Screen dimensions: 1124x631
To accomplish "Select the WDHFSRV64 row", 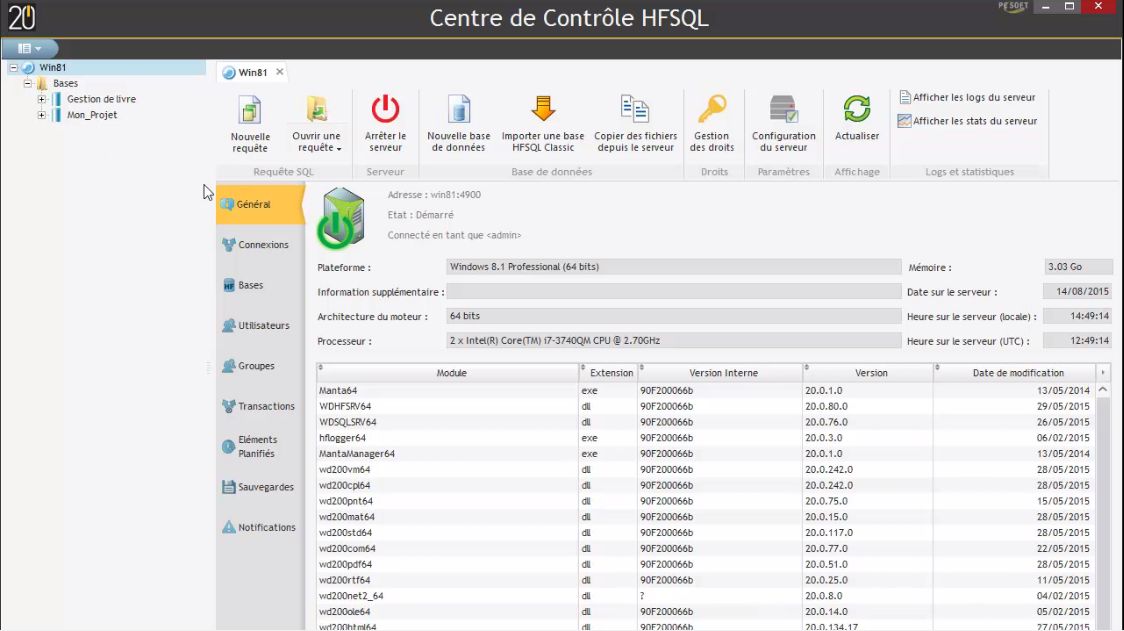I will click(705, 407).
